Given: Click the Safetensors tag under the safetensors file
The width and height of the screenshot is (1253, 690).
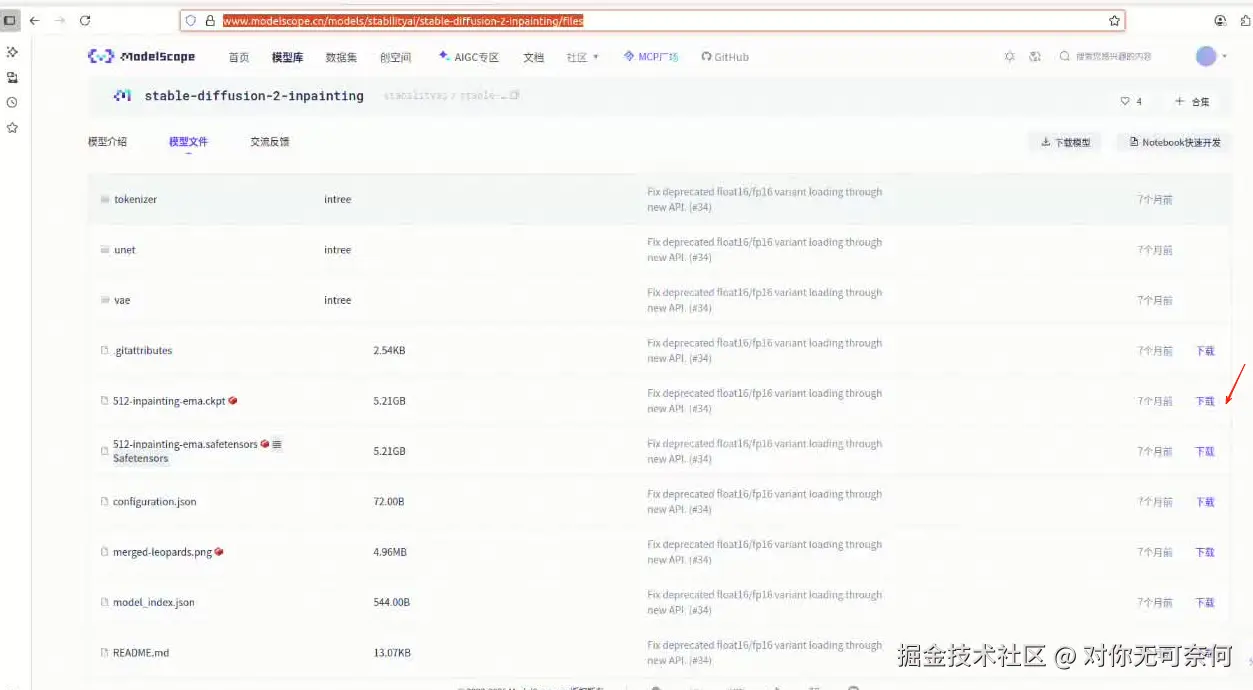Looking at the screenshot, I should [140, 458].
